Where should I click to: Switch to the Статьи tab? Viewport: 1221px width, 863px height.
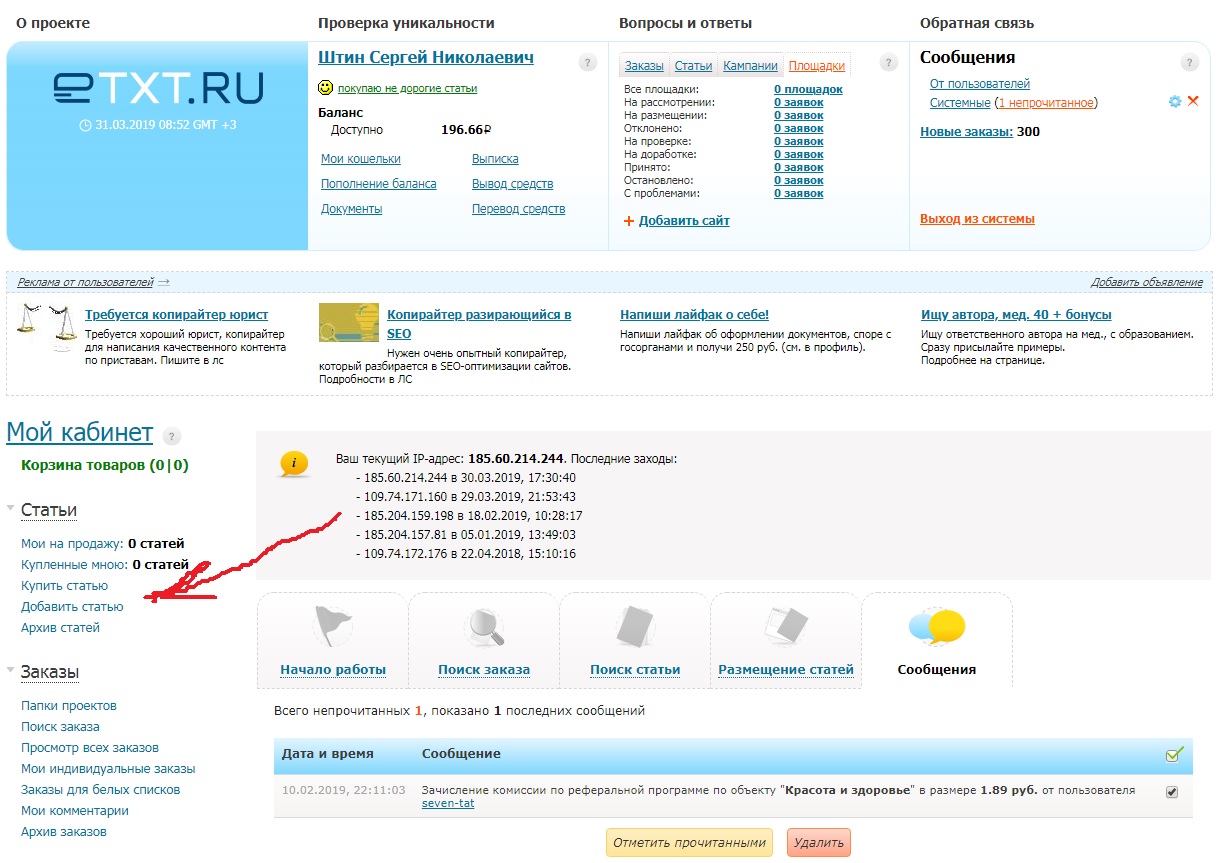[x=693, y=66]
